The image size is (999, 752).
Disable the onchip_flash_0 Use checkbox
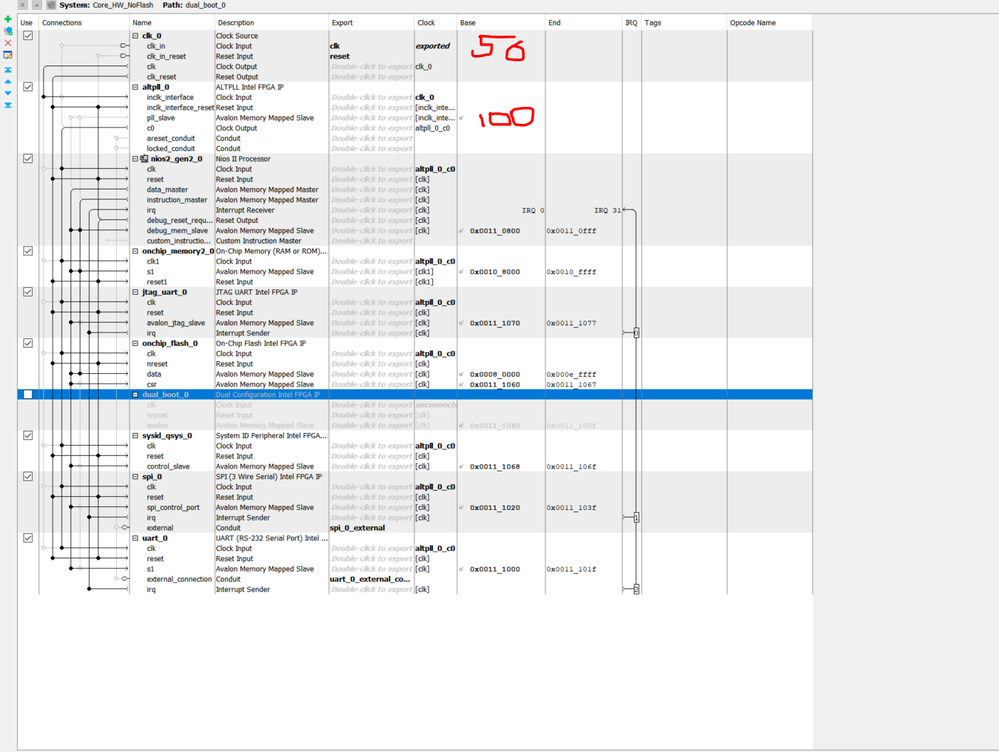(28, 343)
